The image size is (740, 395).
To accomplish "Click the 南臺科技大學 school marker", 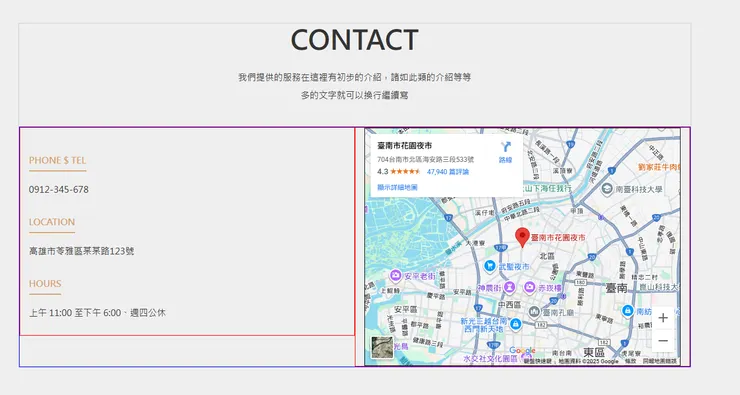I will 607,189.
